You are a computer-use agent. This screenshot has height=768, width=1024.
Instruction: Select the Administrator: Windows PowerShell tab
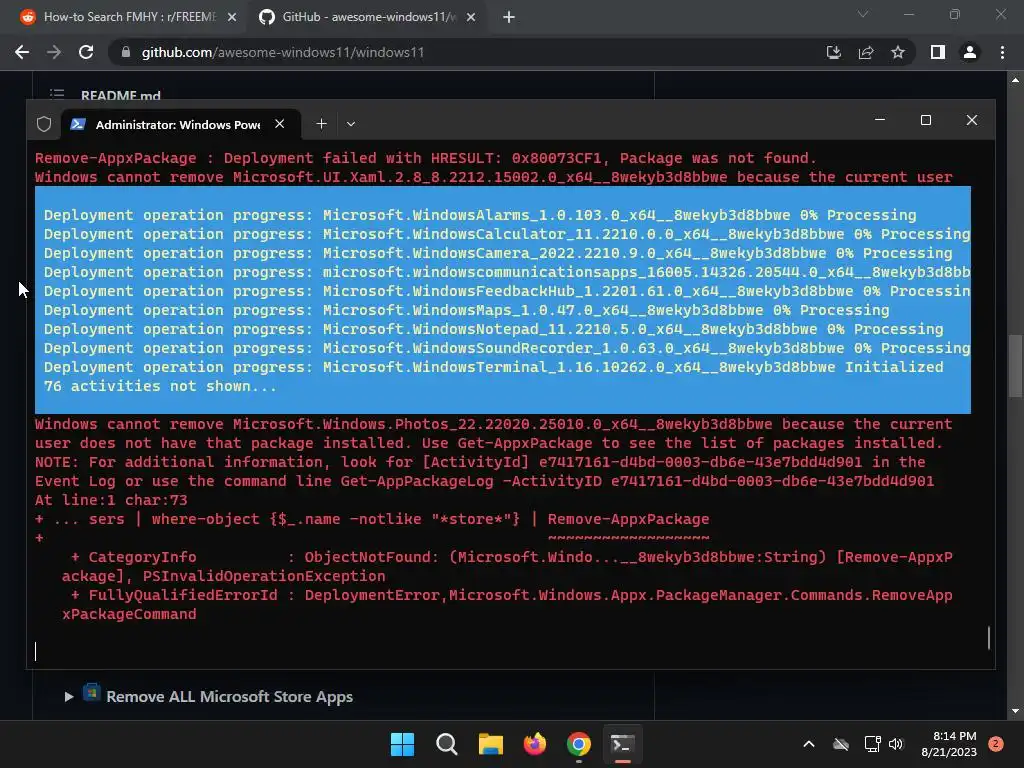tap(178, 124)
